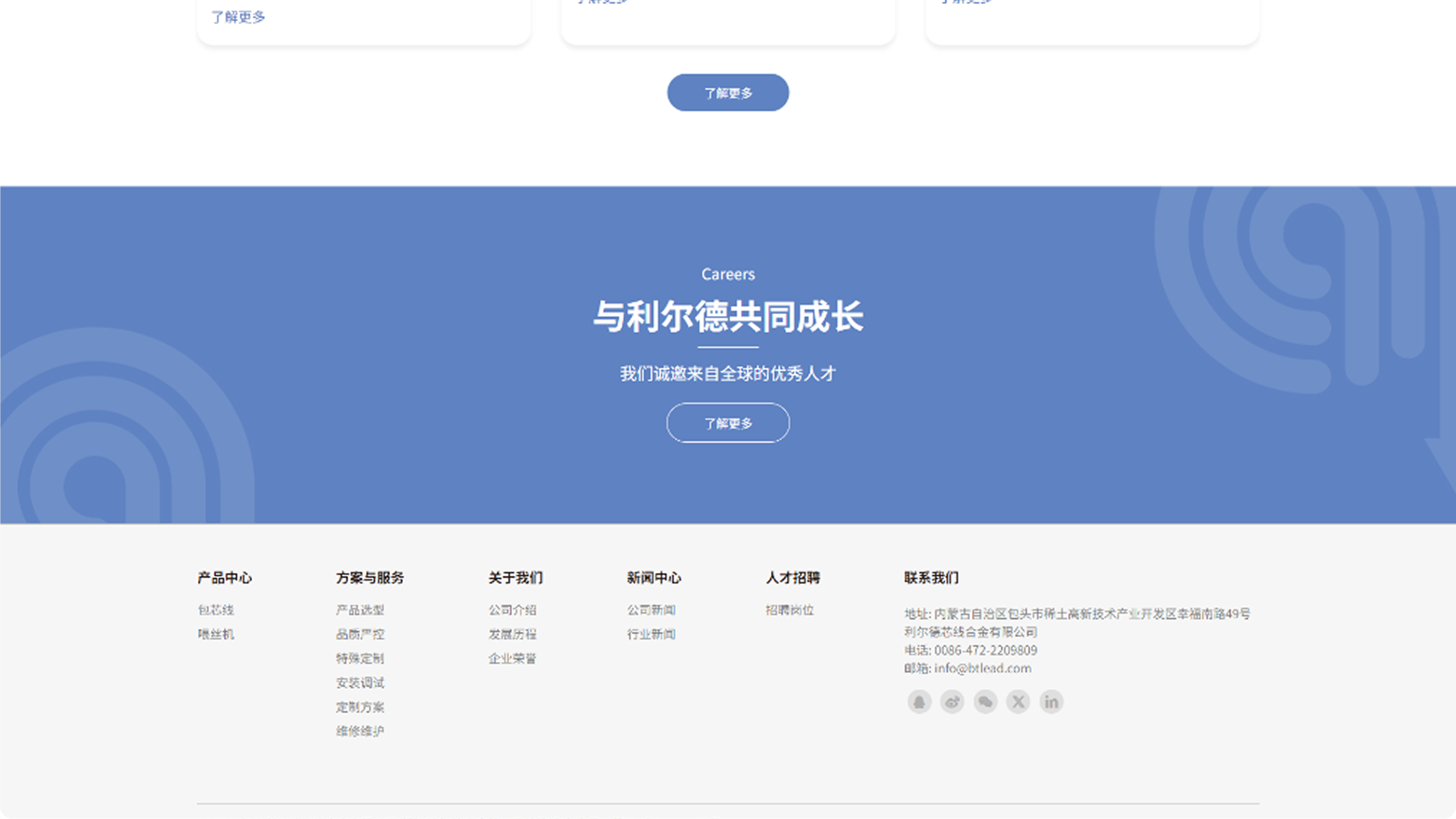1456x819 pixels.
Task: Open the 品质严控 link
Action: 361,634
